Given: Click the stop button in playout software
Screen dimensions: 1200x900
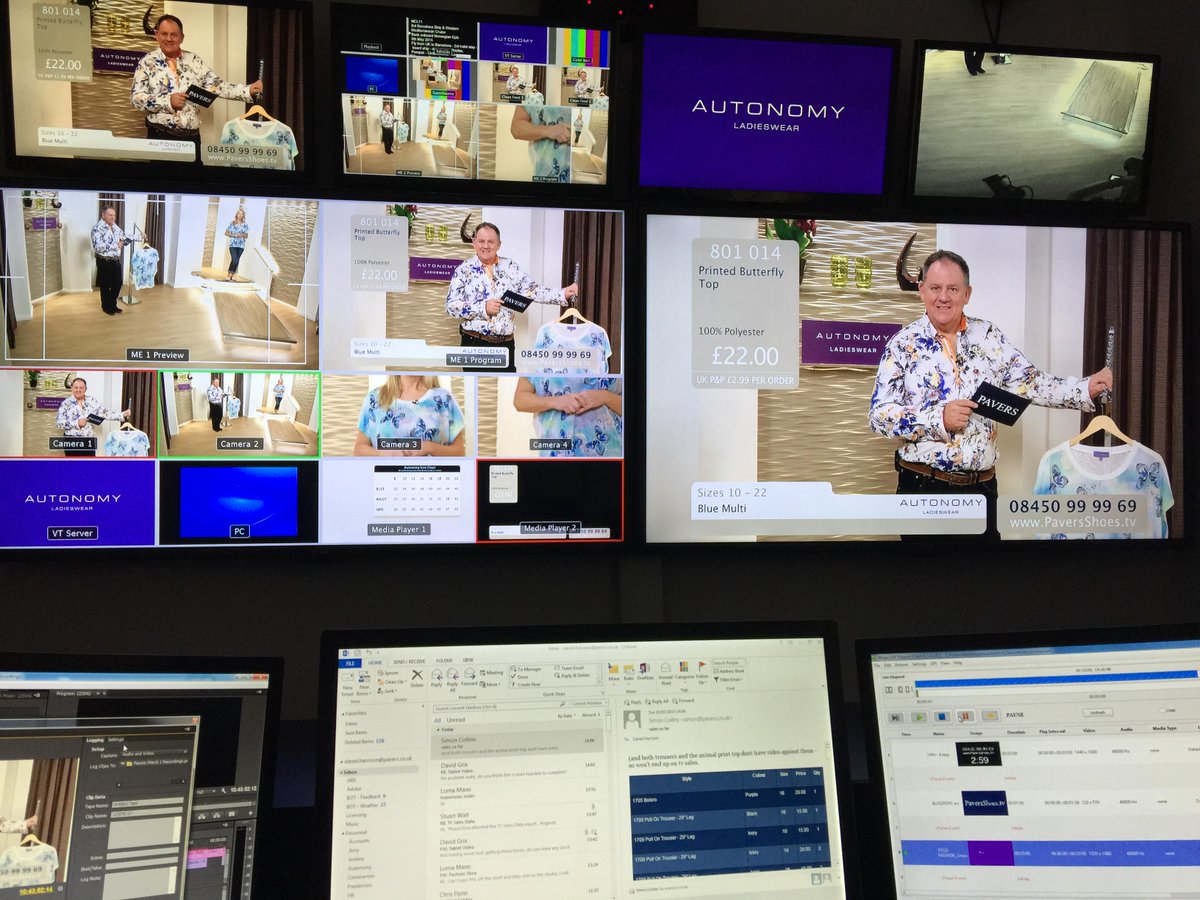Looking at the screenshot, I should click(942, 716).
